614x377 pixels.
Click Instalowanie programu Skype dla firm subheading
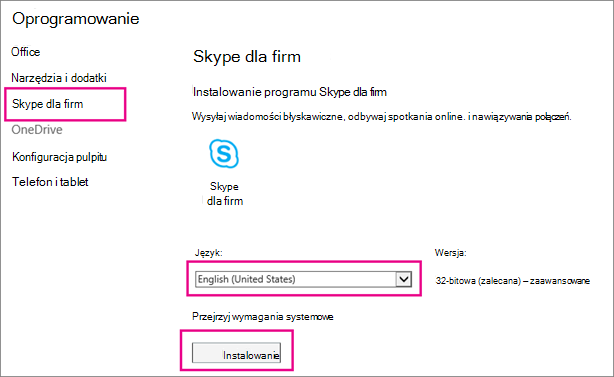[x=290, y=92]
